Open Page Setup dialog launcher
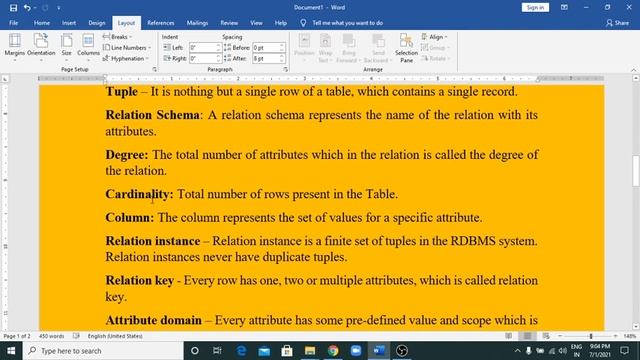Image resolution: width=640 pixels, height=360 pixels. (154, 69)
